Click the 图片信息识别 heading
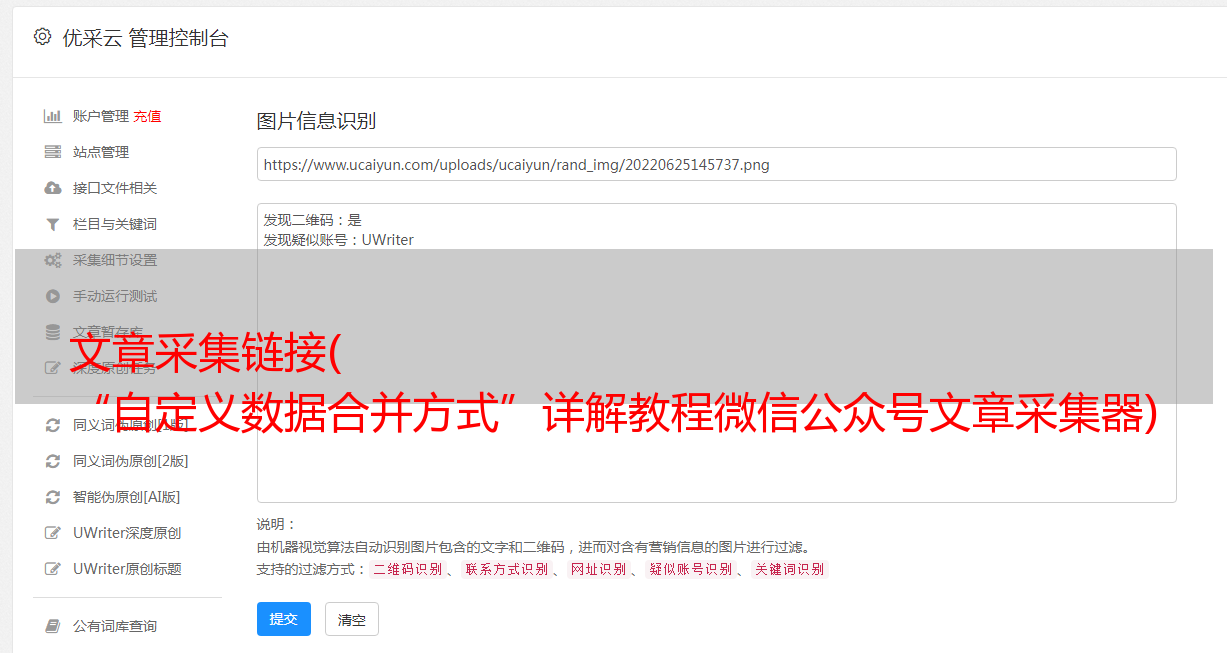1227x653 pixels. coord(316,121)
